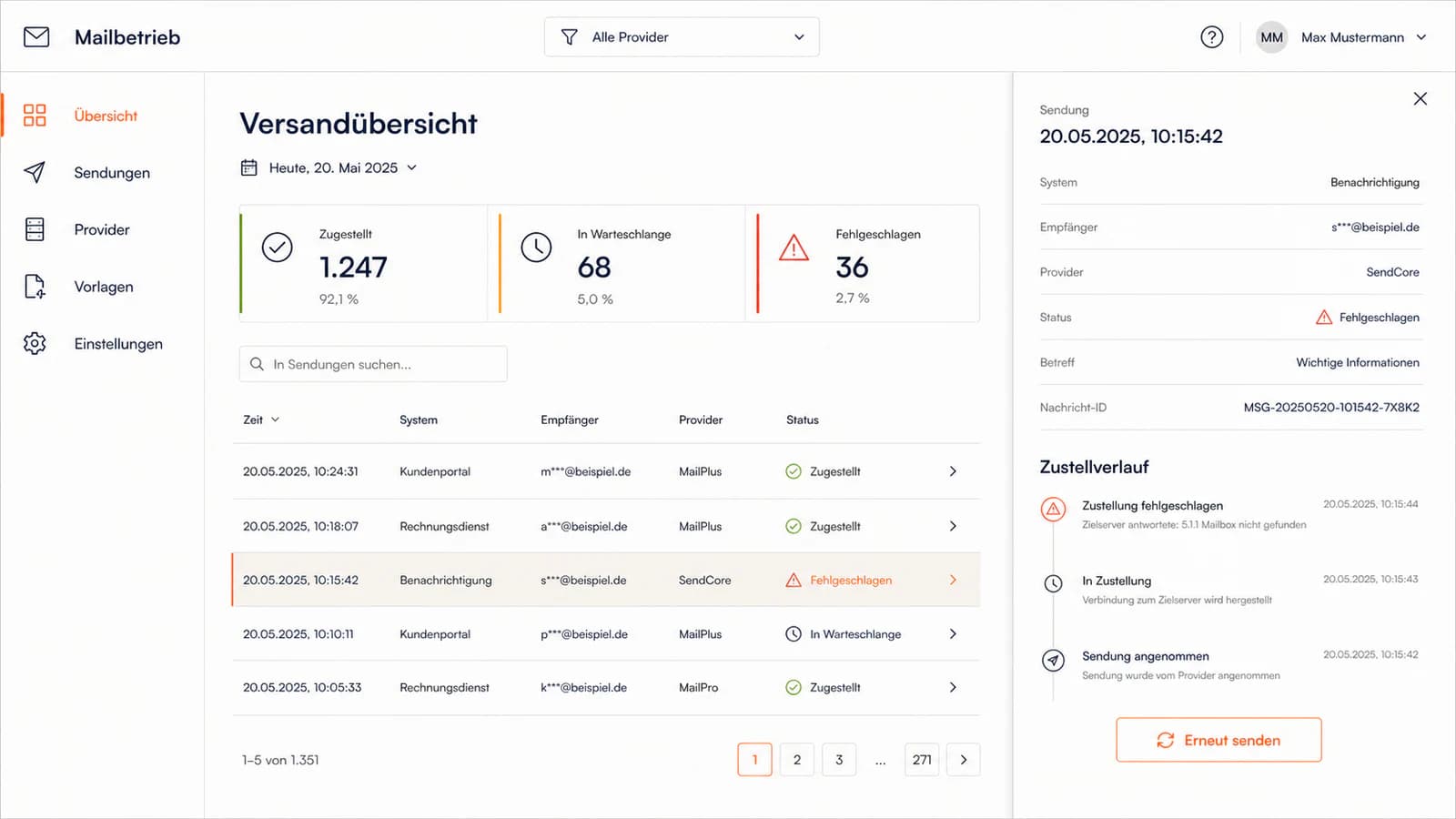Image resolution: width=1456 pixels, height=819 pixels.
Task: Click the Rechnungsdienst cell in 10:18:07 row
Action: point(444,526)
